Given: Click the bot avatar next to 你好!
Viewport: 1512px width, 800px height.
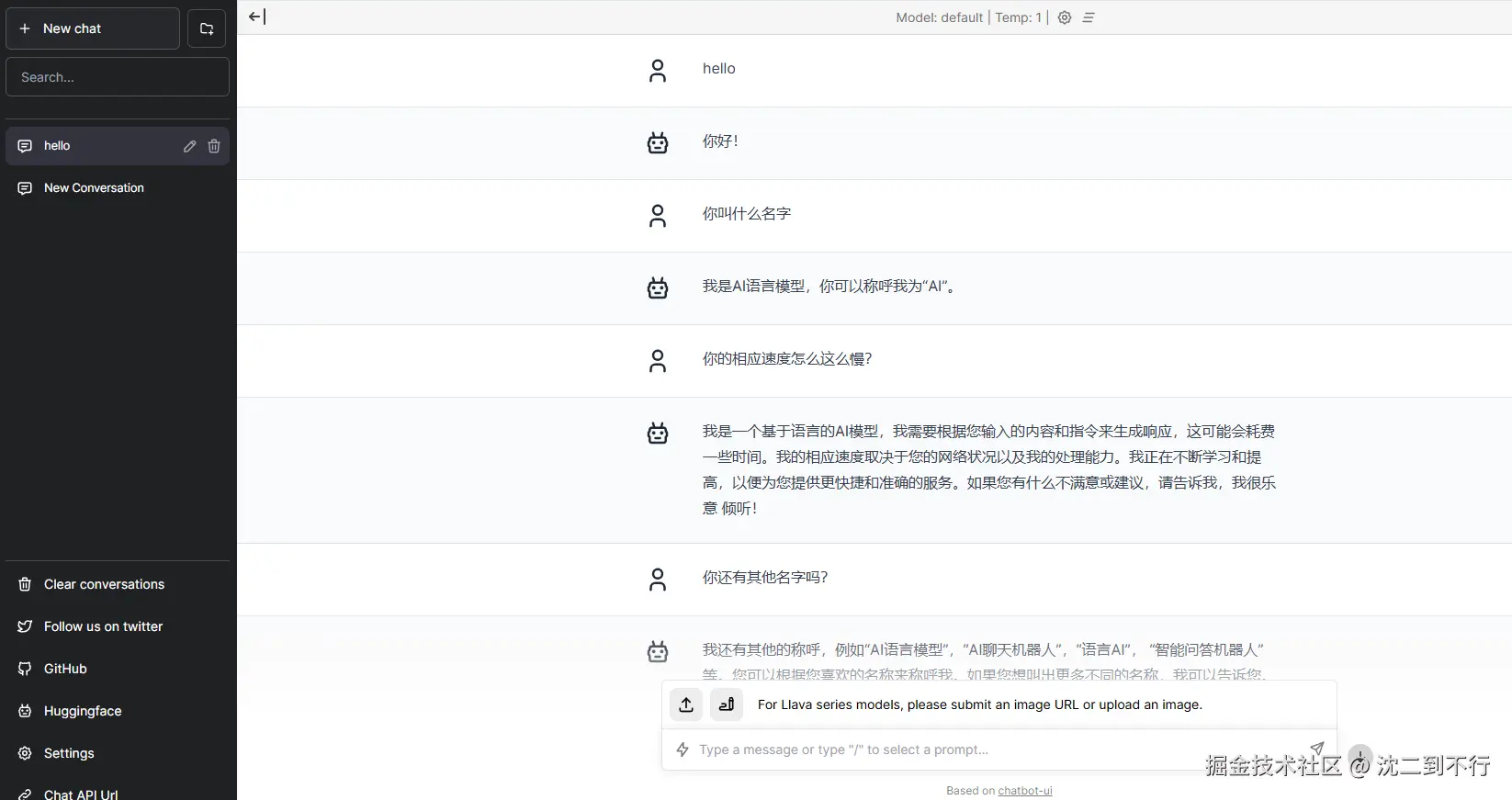Looking at the screenshot, I should coord(658,142).
